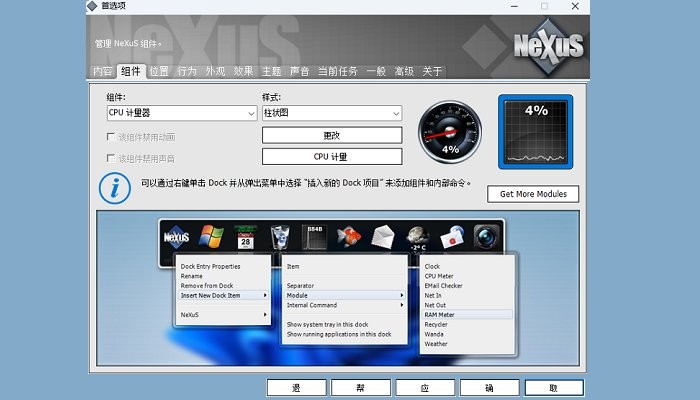Click Net In in the preview modules list

(x=433, y=296)
